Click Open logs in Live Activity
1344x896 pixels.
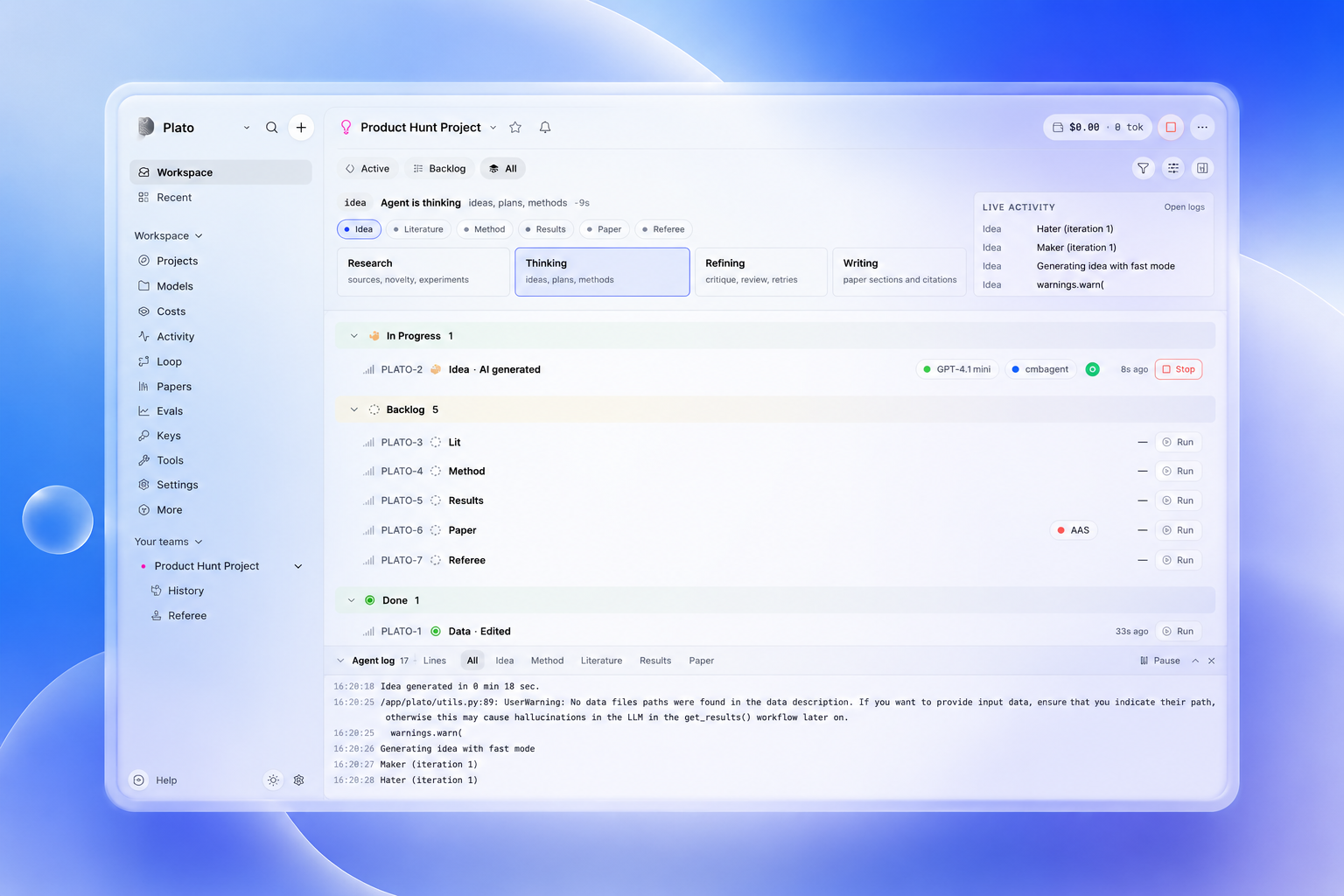[x=1184, y=207]
